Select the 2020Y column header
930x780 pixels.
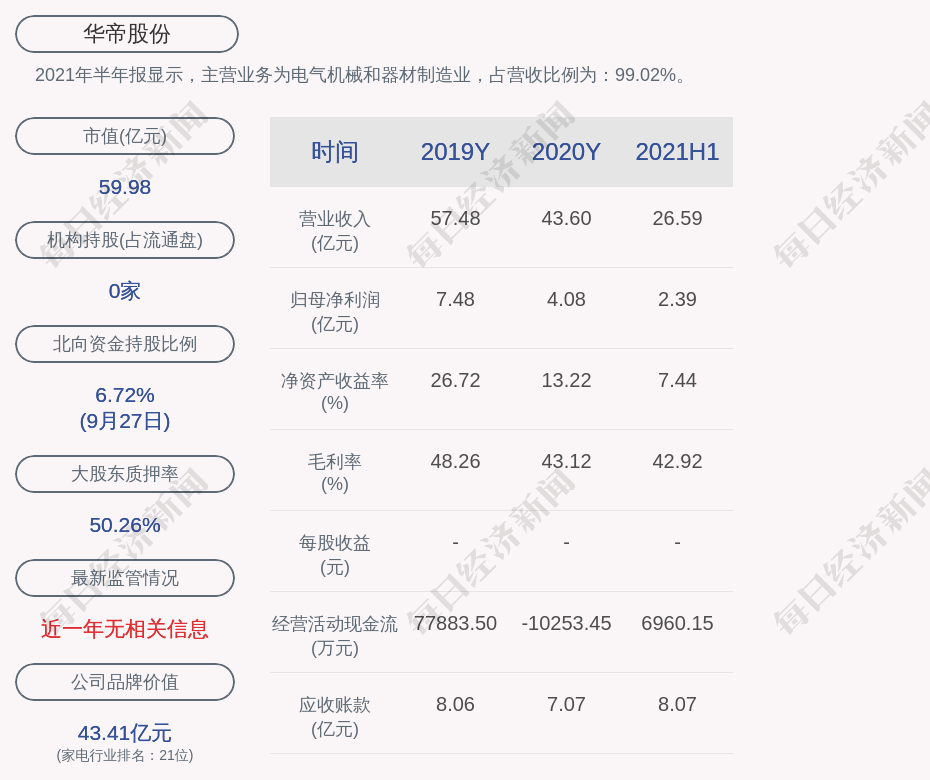(x=566, y=152)
